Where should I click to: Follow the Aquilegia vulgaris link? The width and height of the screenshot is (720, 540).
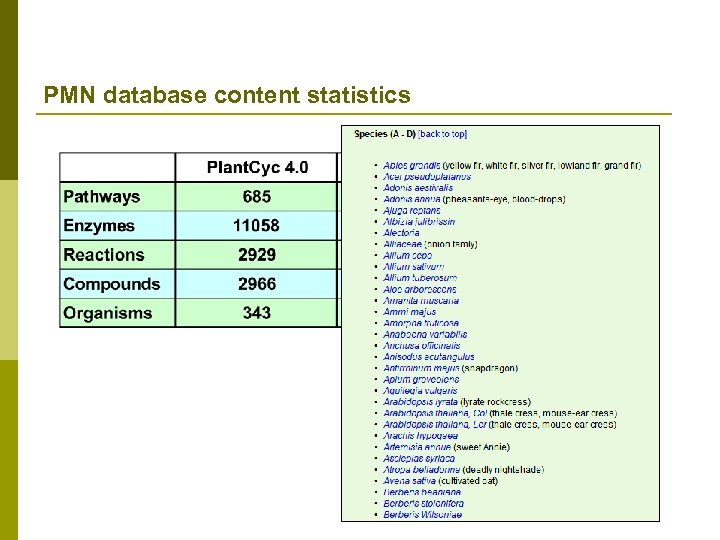click(420, 391)
